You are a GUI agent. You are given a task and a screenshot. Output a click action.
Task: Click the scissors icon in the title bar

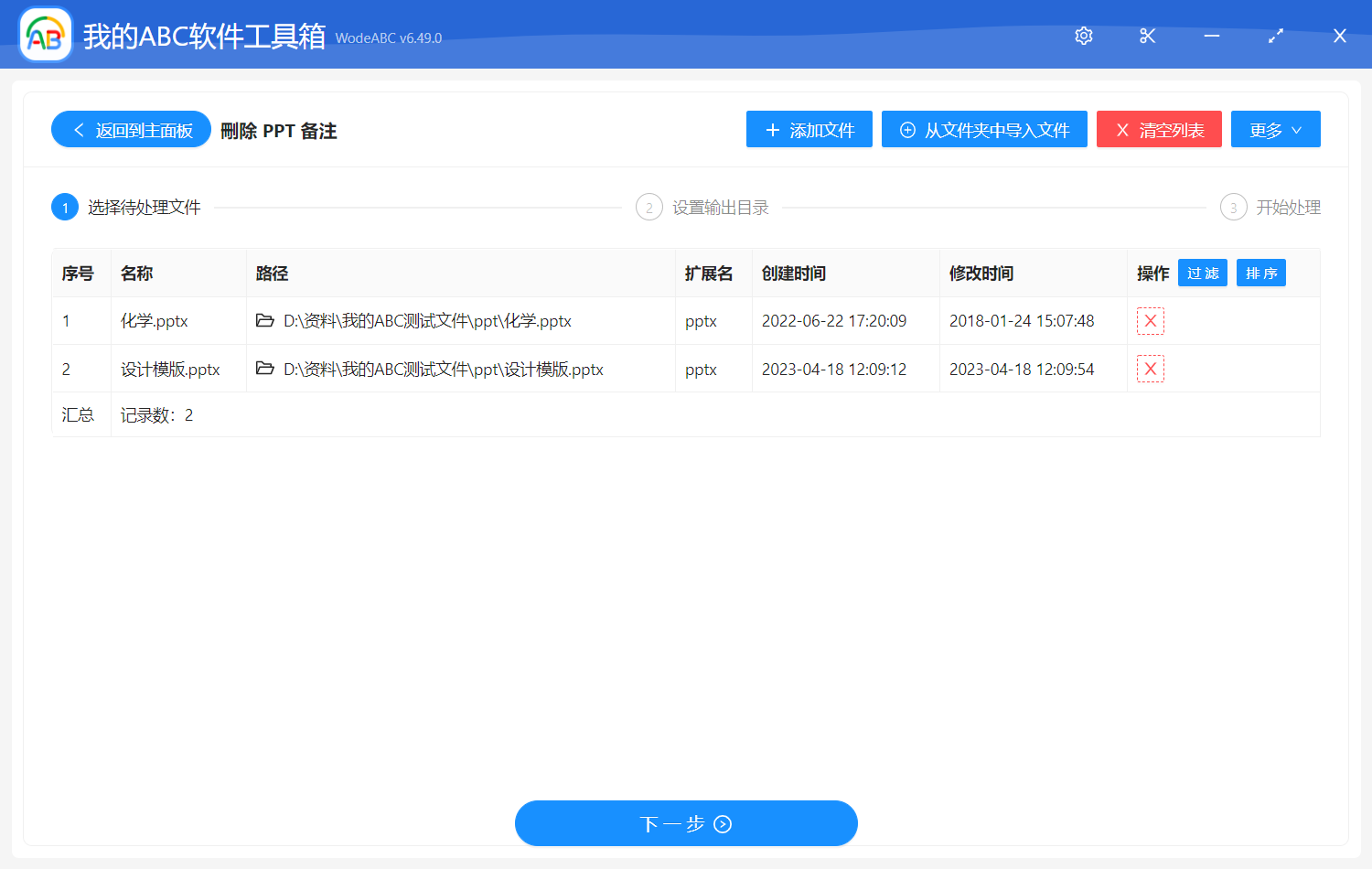1147,35
